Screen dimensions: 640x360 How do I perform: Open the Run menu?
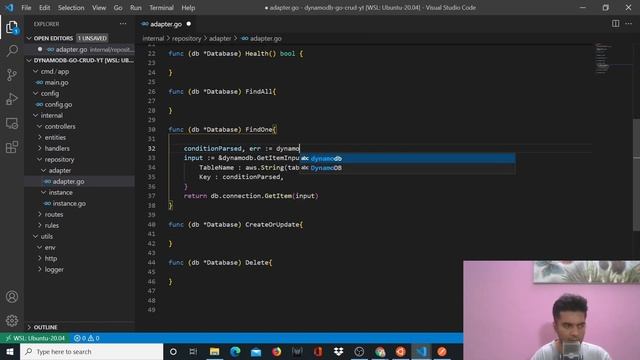pos(136,8)
